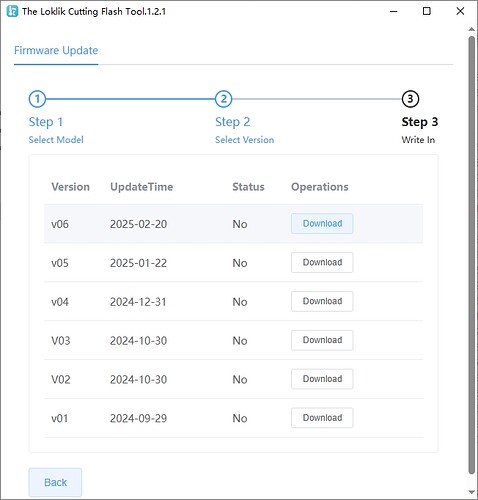The image size is (478, 500).
Task: Click the No status in v05 row
Action: click(240, 263)
